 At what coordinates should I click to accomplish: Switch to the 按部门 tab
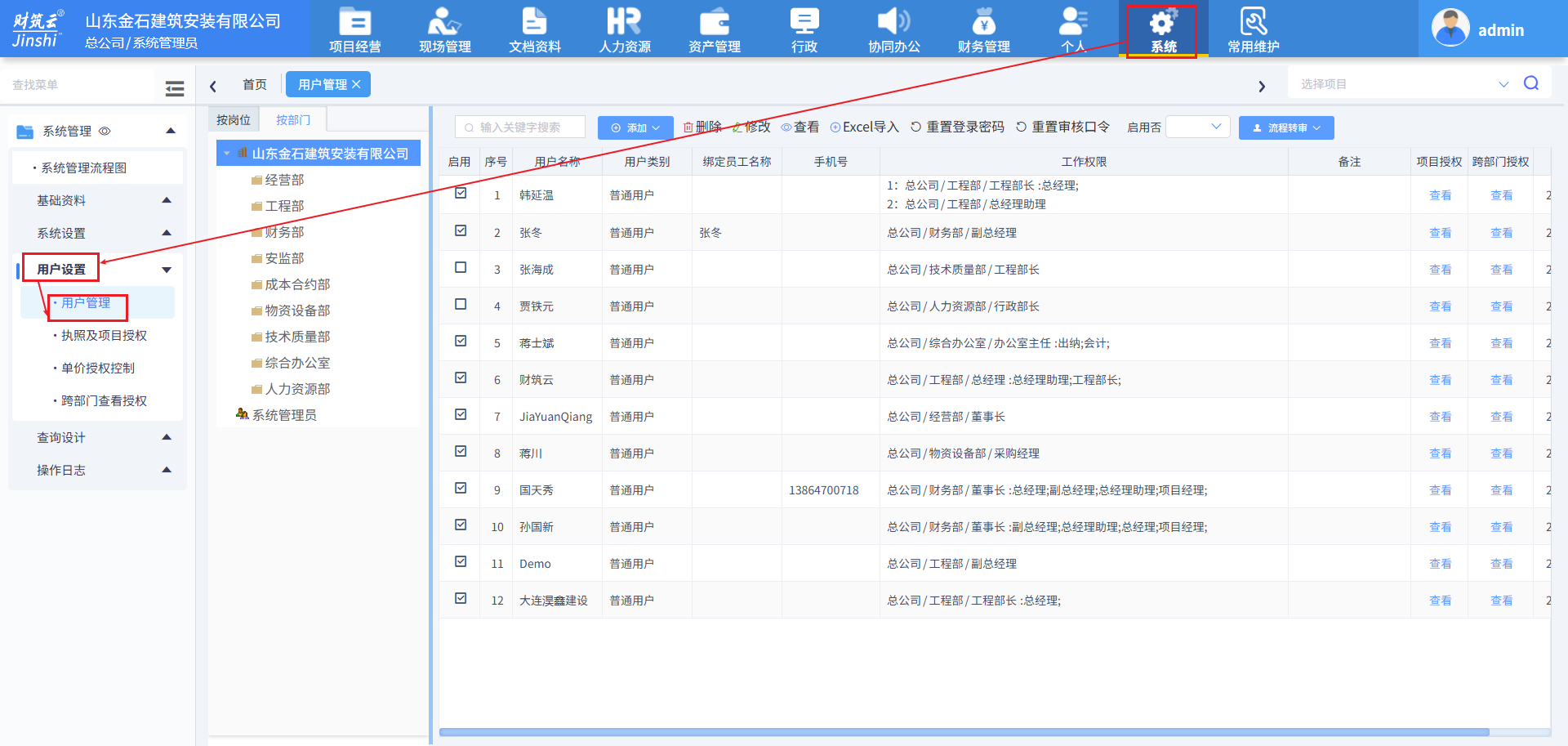pyautogui.click(x=293, y=119)
